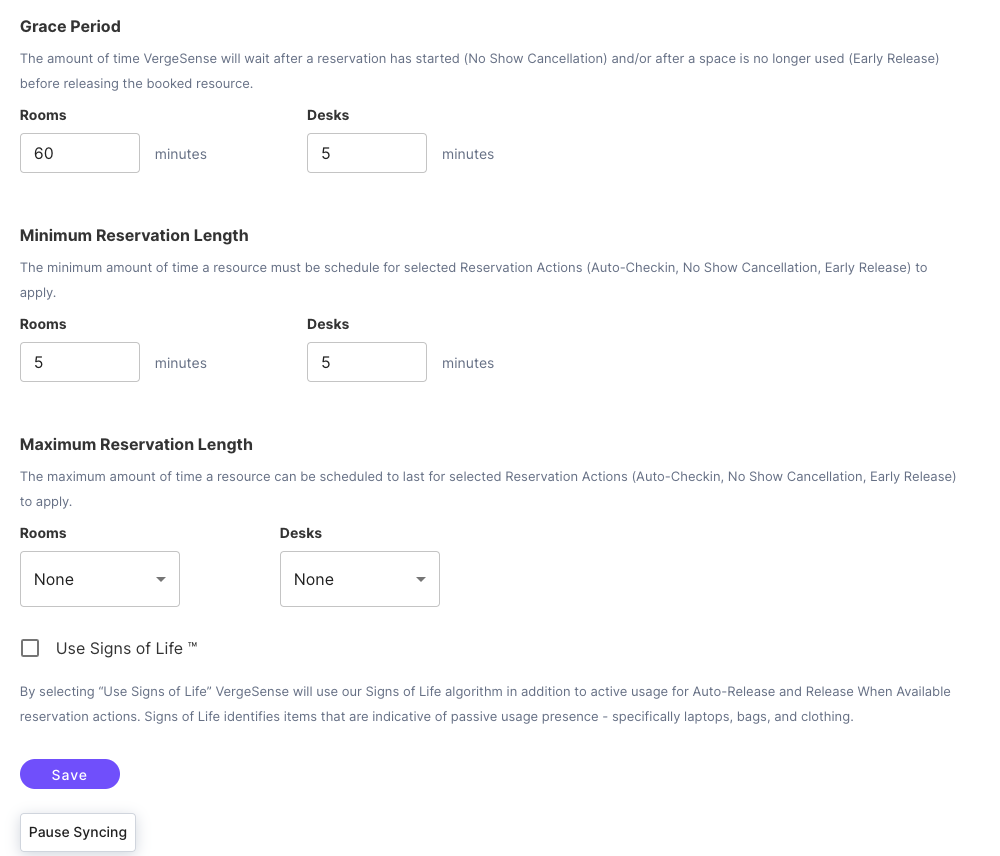Click the Desks label under Grace Period
Image resolution: width=1000 pixels, height=856 pixels.
coord(328,115)
